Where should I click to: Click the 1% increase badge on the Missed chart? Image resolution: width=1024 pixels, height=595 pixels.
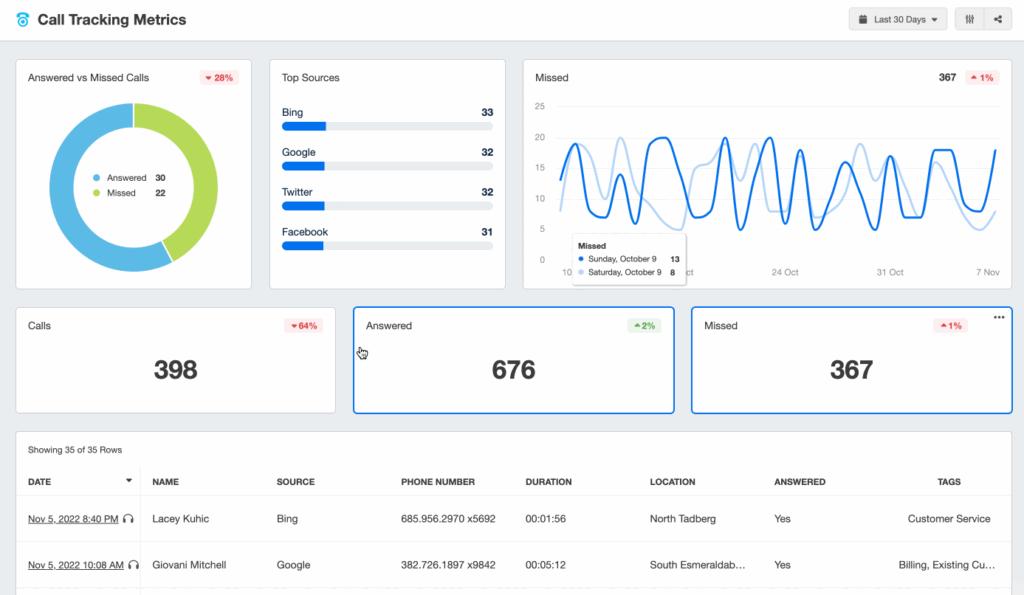pos(981,76)
